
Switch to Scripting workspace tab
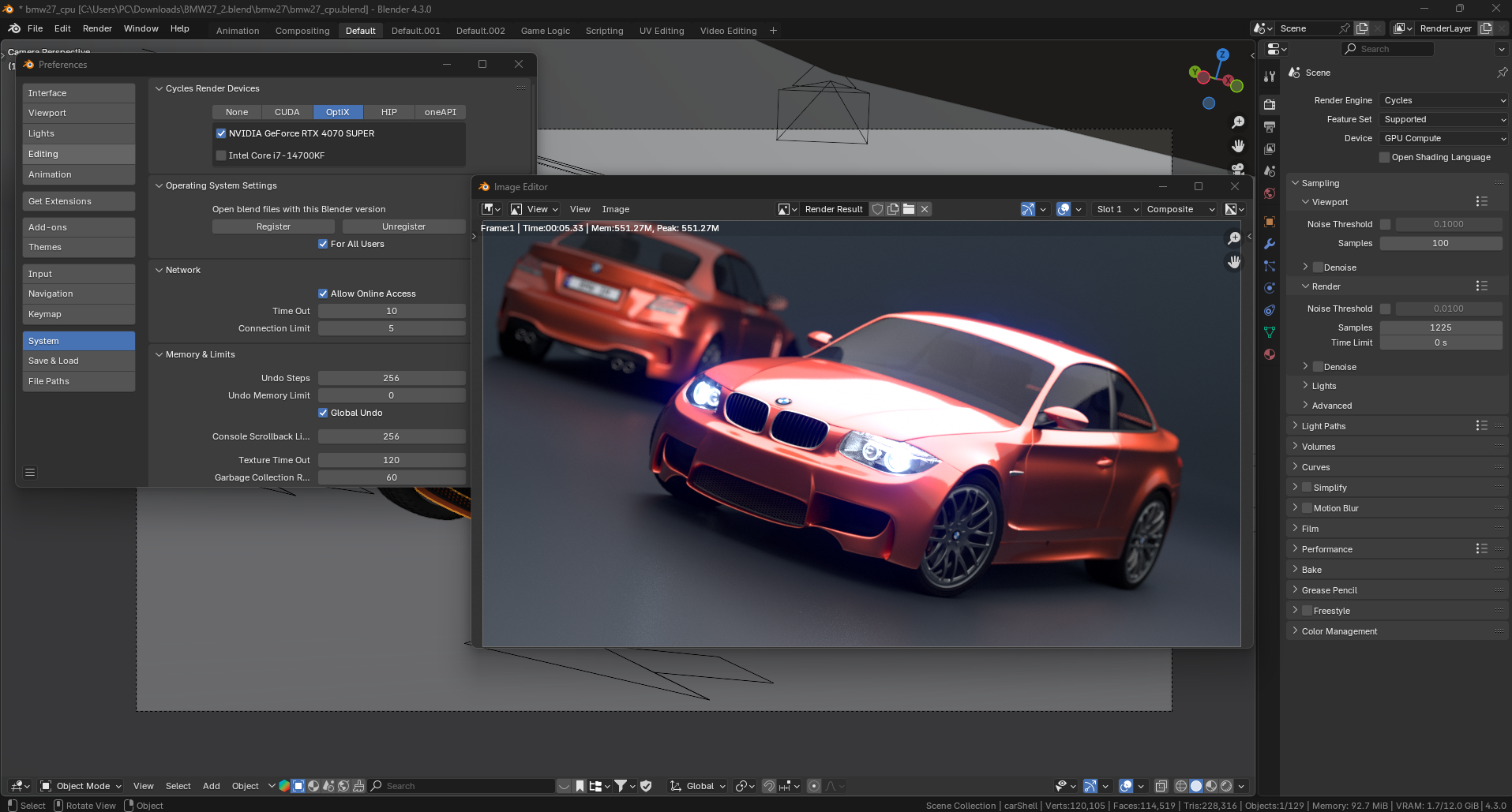(604, 31)
